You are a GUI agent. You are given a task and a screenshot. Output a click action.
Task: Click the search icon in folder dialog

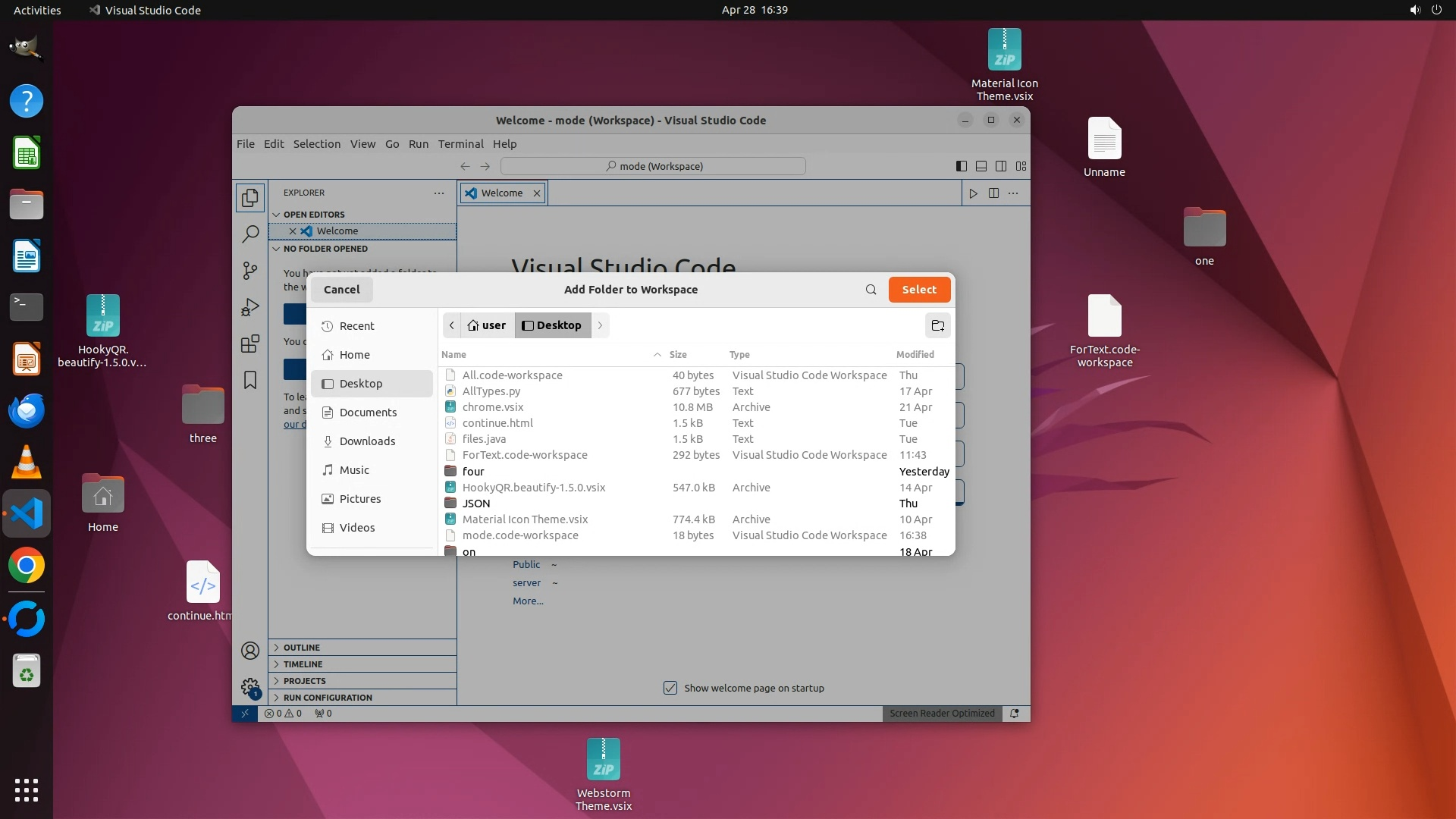(x=871, y=290)
